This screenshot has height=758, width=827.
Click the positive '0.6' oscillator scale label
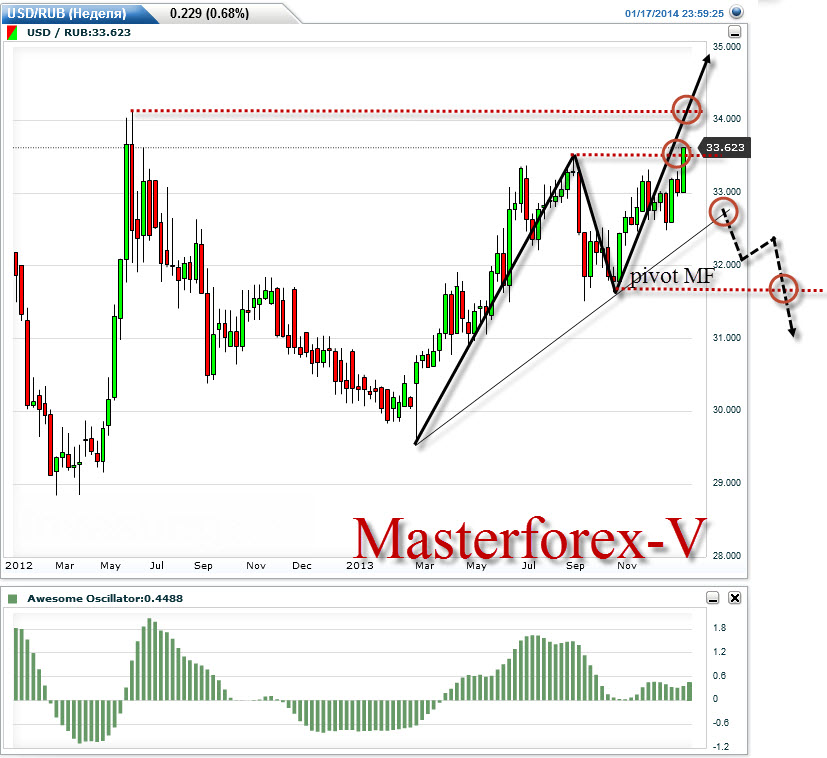pyautogui.click(x=719, y=676)
